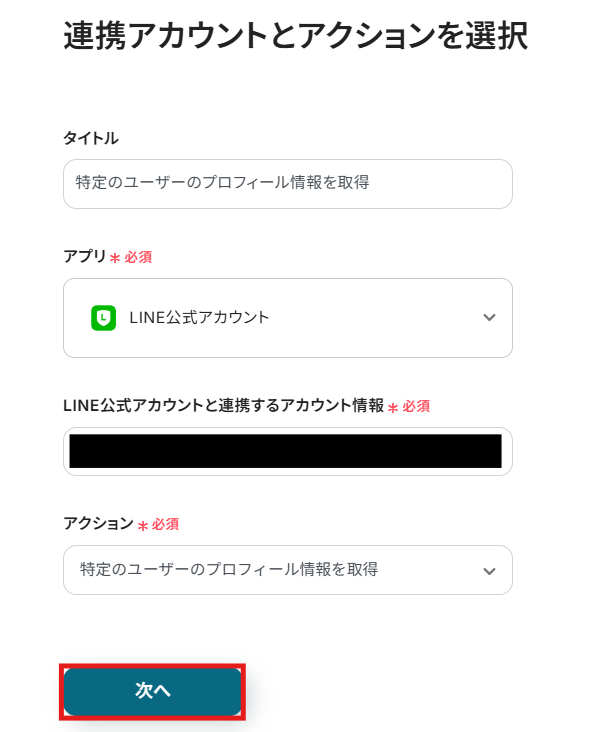Screen dimensions: 600x732
Task: Open the アクション dropdown arrow
Action: pyautogui.click(x=489, y=571)
